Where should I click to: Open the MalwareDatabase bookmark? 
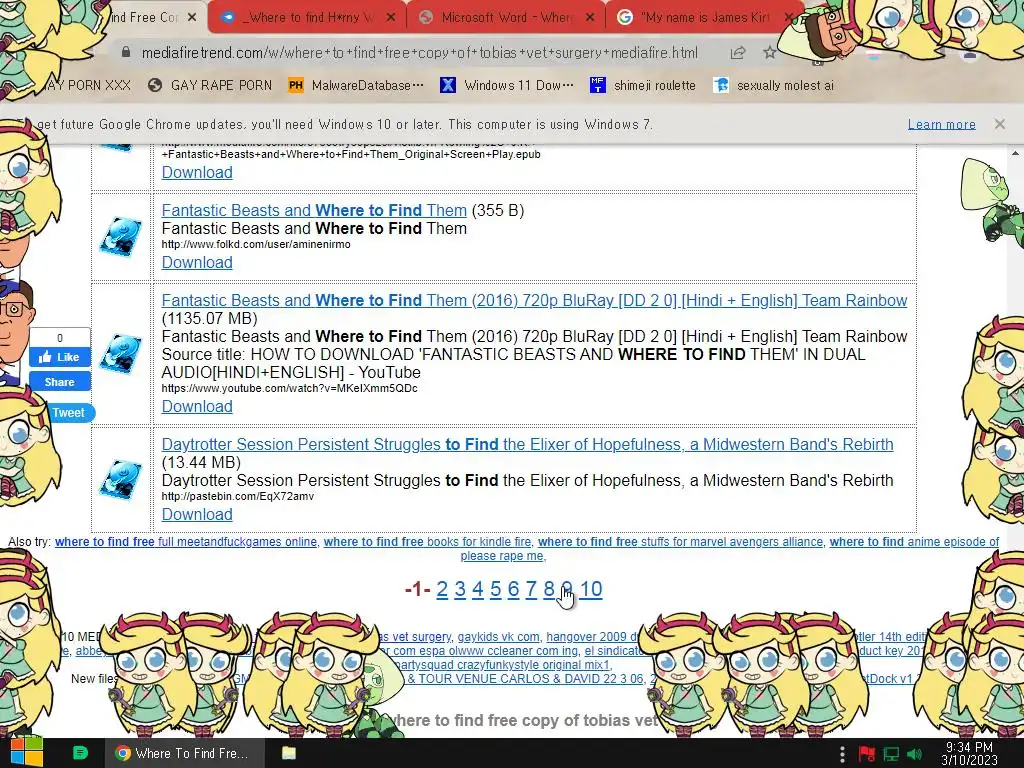click(356, 85)
